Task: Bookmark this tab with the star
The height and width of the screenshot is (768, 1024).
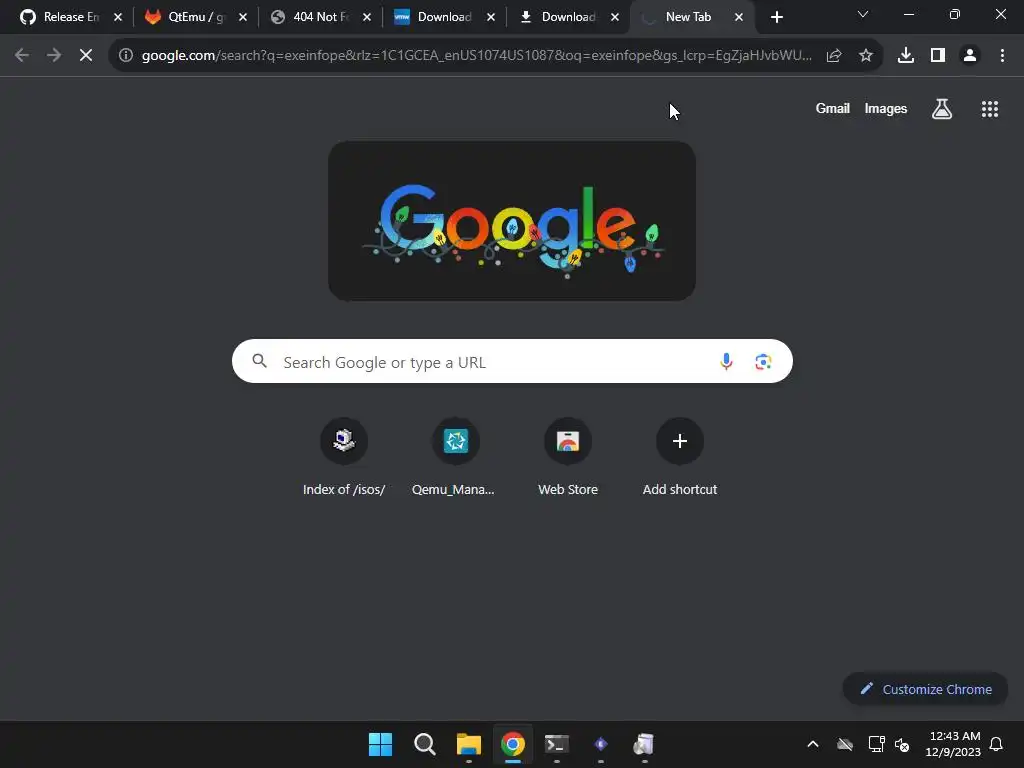Action: (865, 56)
